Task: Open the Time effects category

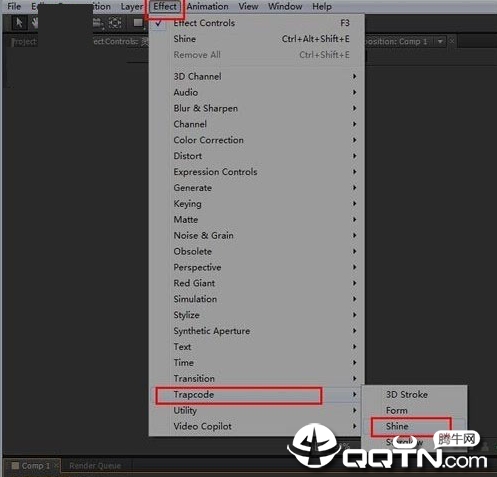Action: click(x=257, y=363)
